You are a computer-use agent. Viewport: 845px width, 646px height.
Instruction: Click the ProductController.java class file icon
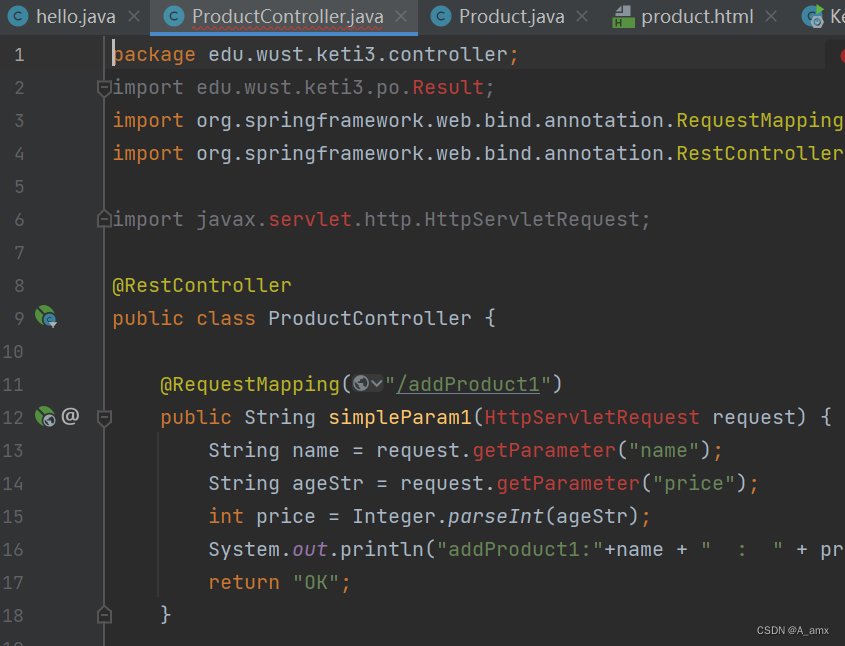[x=174, y=17]
